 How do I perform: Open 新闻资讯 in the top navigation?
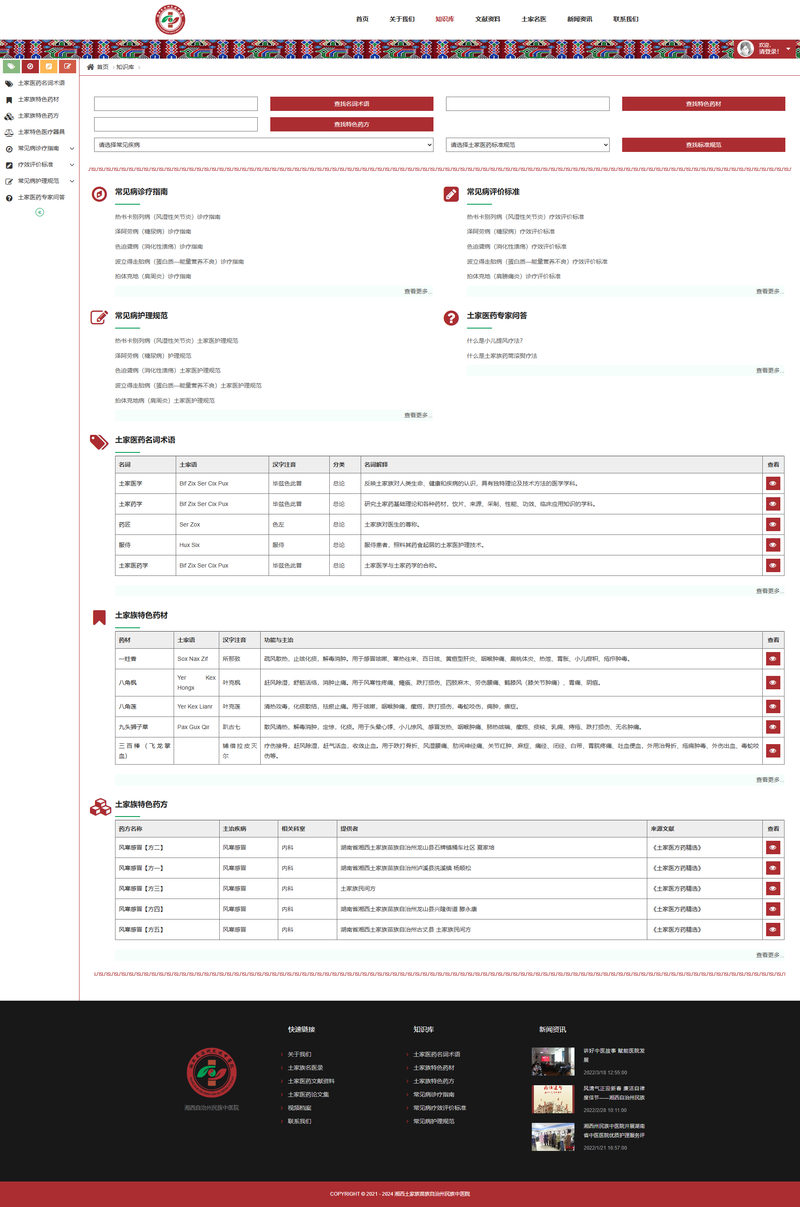pyautogui.click(x=580, y=19)
